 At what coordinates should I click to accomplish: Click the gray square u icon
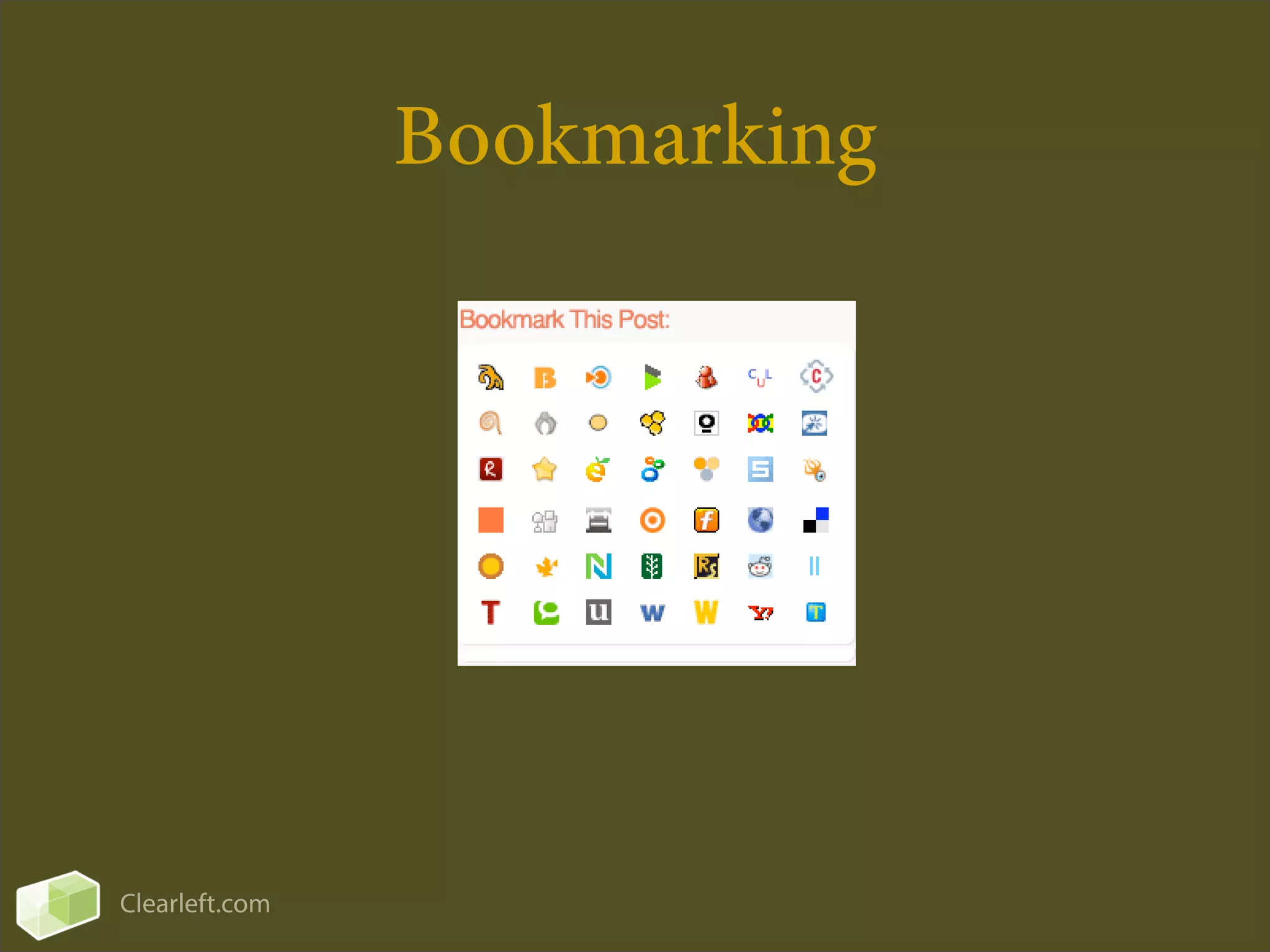pos(598,612)
